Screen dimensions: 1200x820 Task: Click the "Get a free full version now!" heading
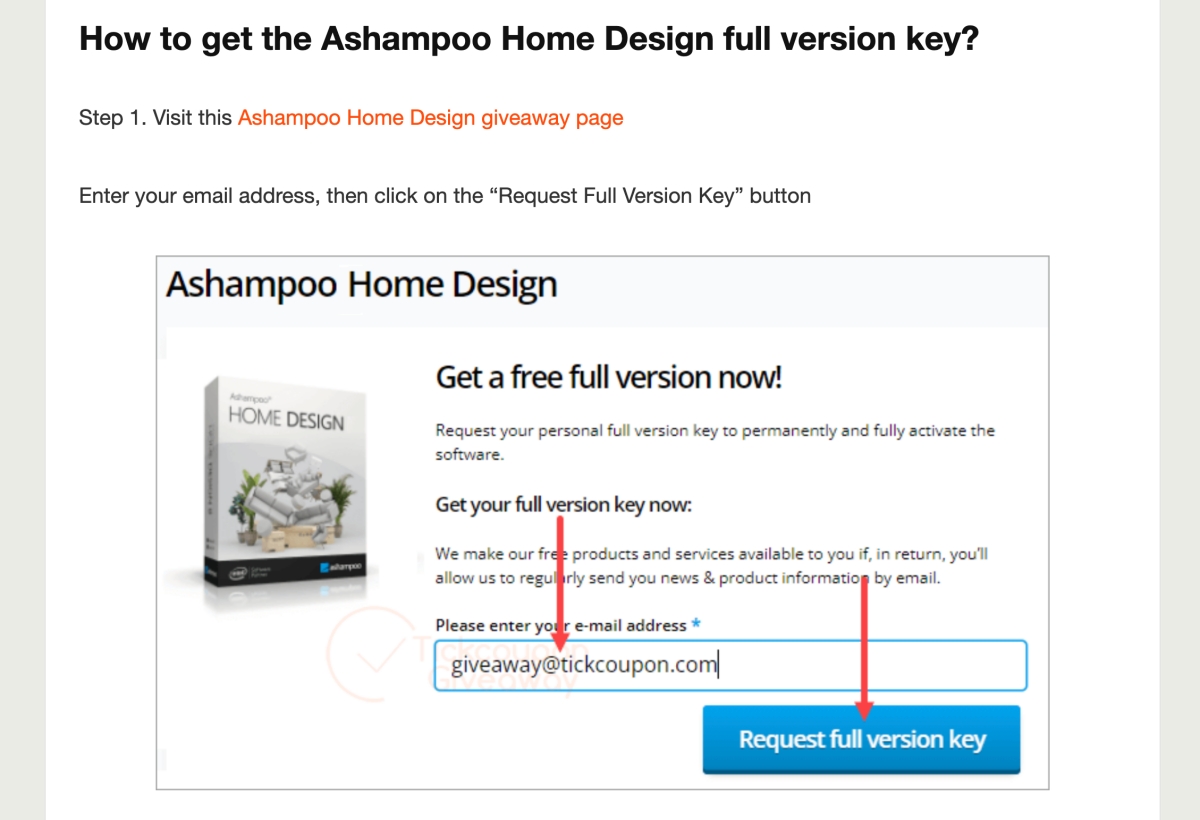[608, 378]
